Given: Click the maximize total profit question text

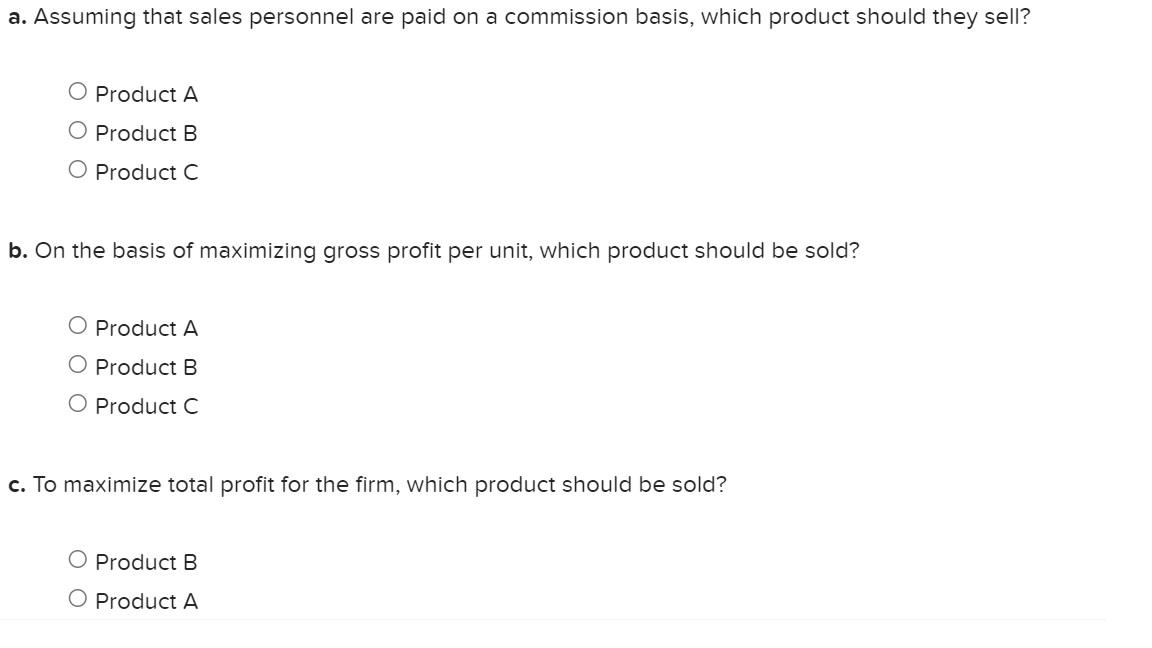Looking at the screenshot, I should [x=379, y=485].
